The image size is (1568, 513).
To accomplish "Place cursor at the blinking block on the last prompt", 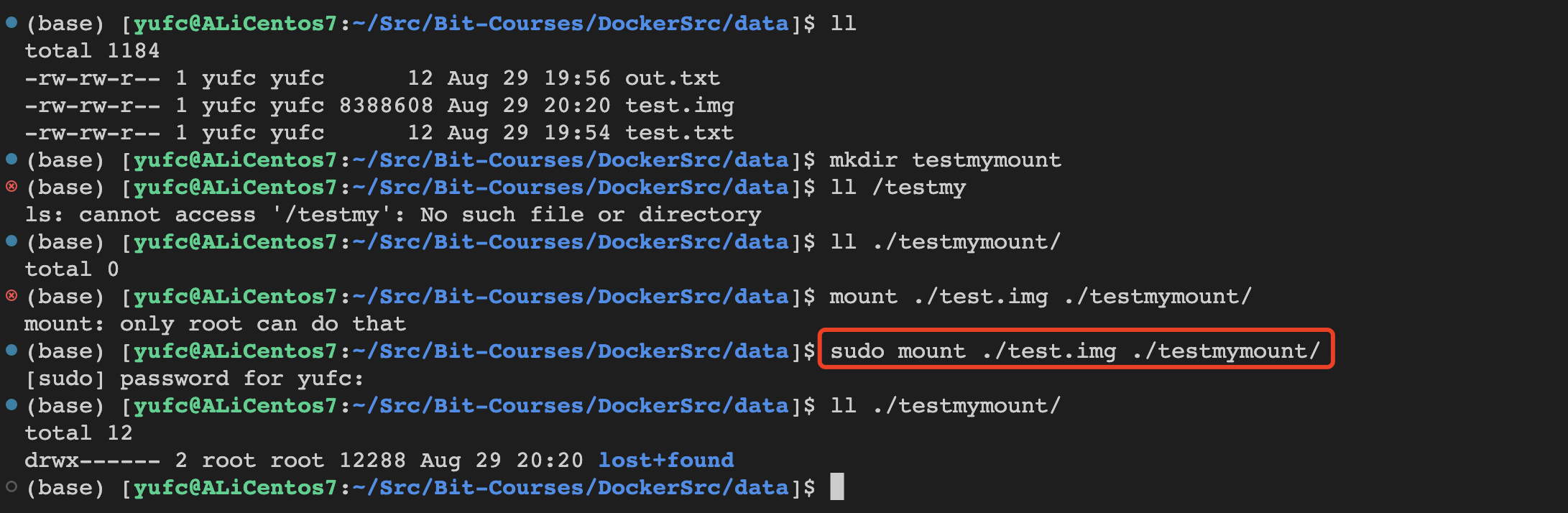I will tap(836, 487).
